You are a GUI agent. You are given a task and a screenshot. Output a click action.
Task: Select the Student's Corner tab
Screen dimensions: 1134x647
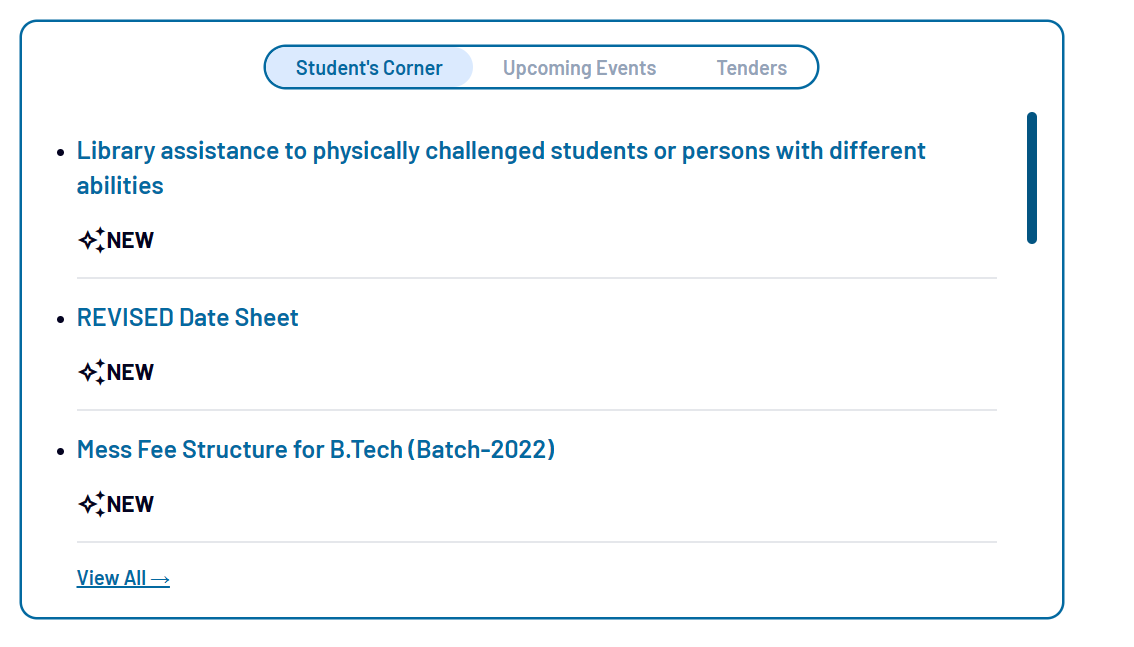click(368, 67)
